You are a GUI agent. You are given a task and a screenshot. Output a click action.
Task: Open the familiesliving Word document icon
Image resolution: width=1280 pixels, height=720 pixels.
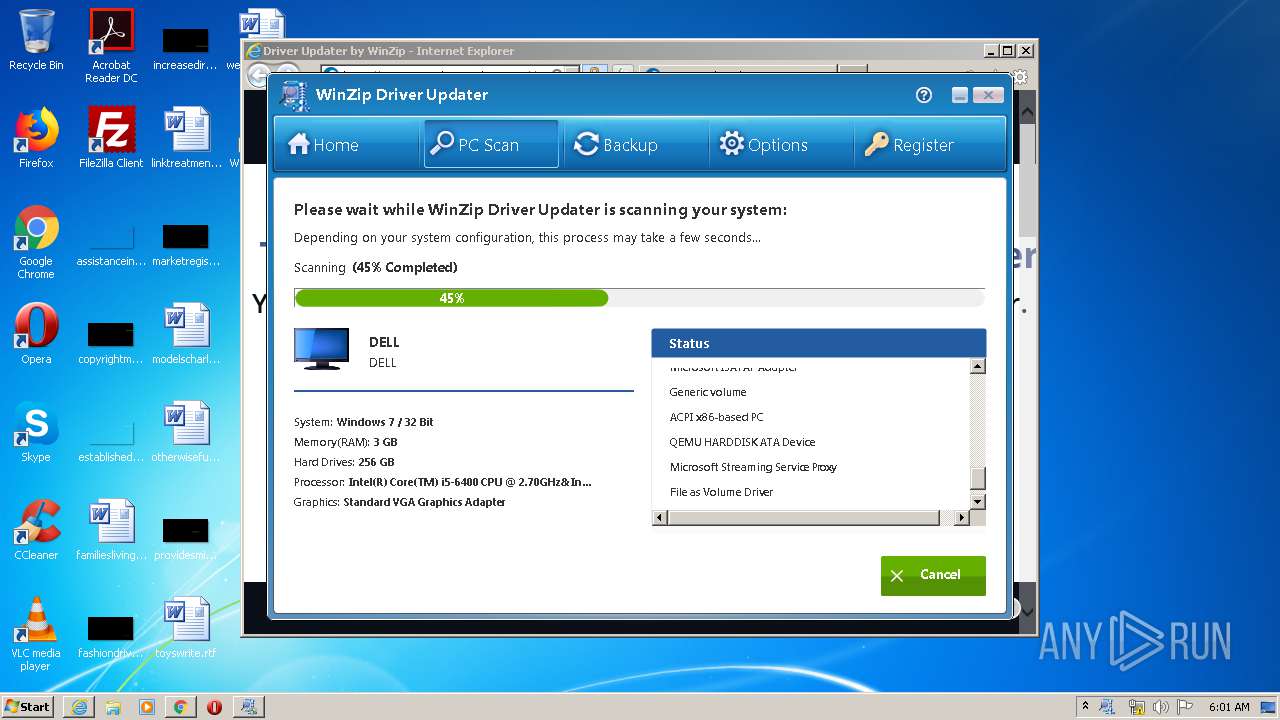(x=111, y=529)
